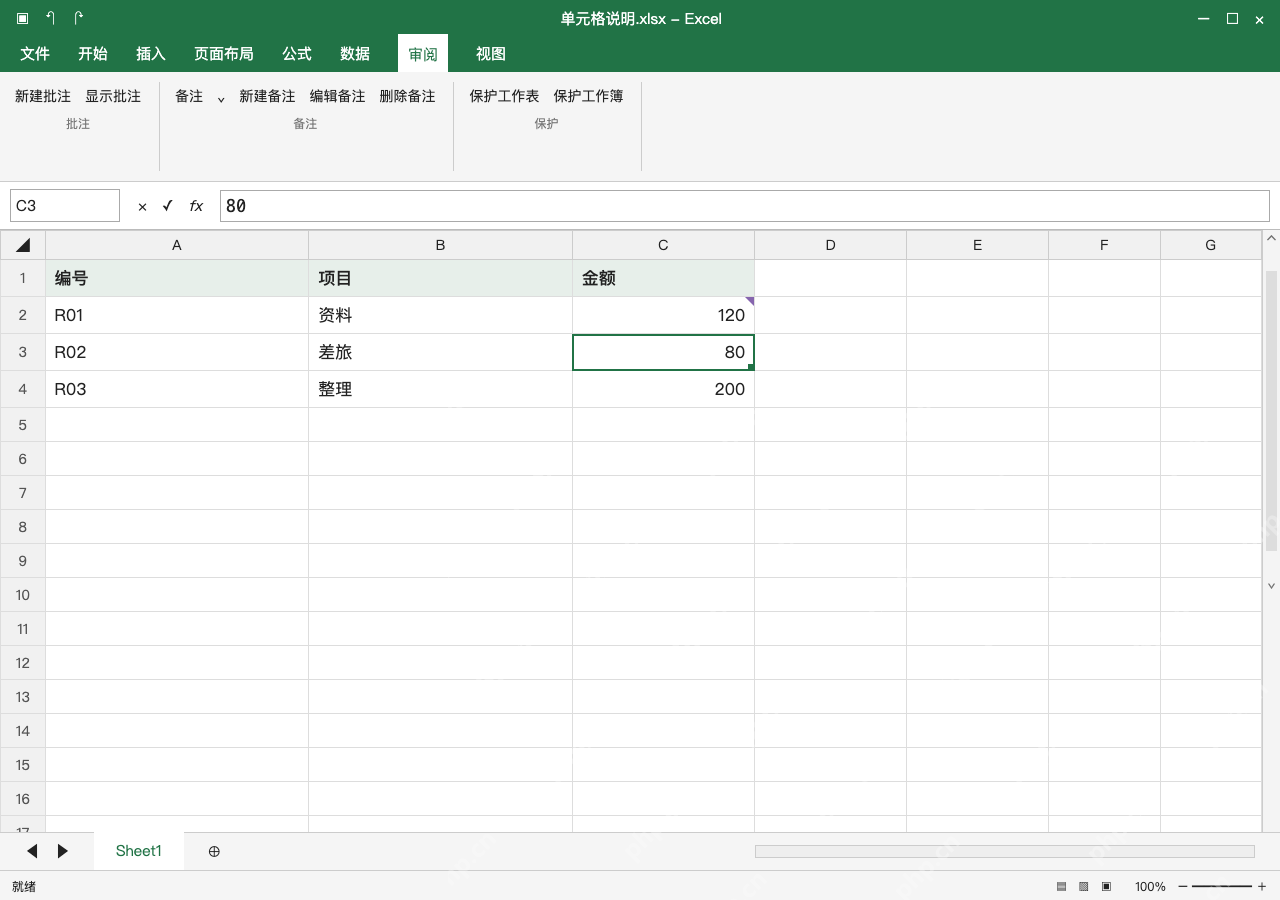The image size is (1280, 900).
Task: Switch to the 插入 ribbon tab
Action: click(151, 54)
